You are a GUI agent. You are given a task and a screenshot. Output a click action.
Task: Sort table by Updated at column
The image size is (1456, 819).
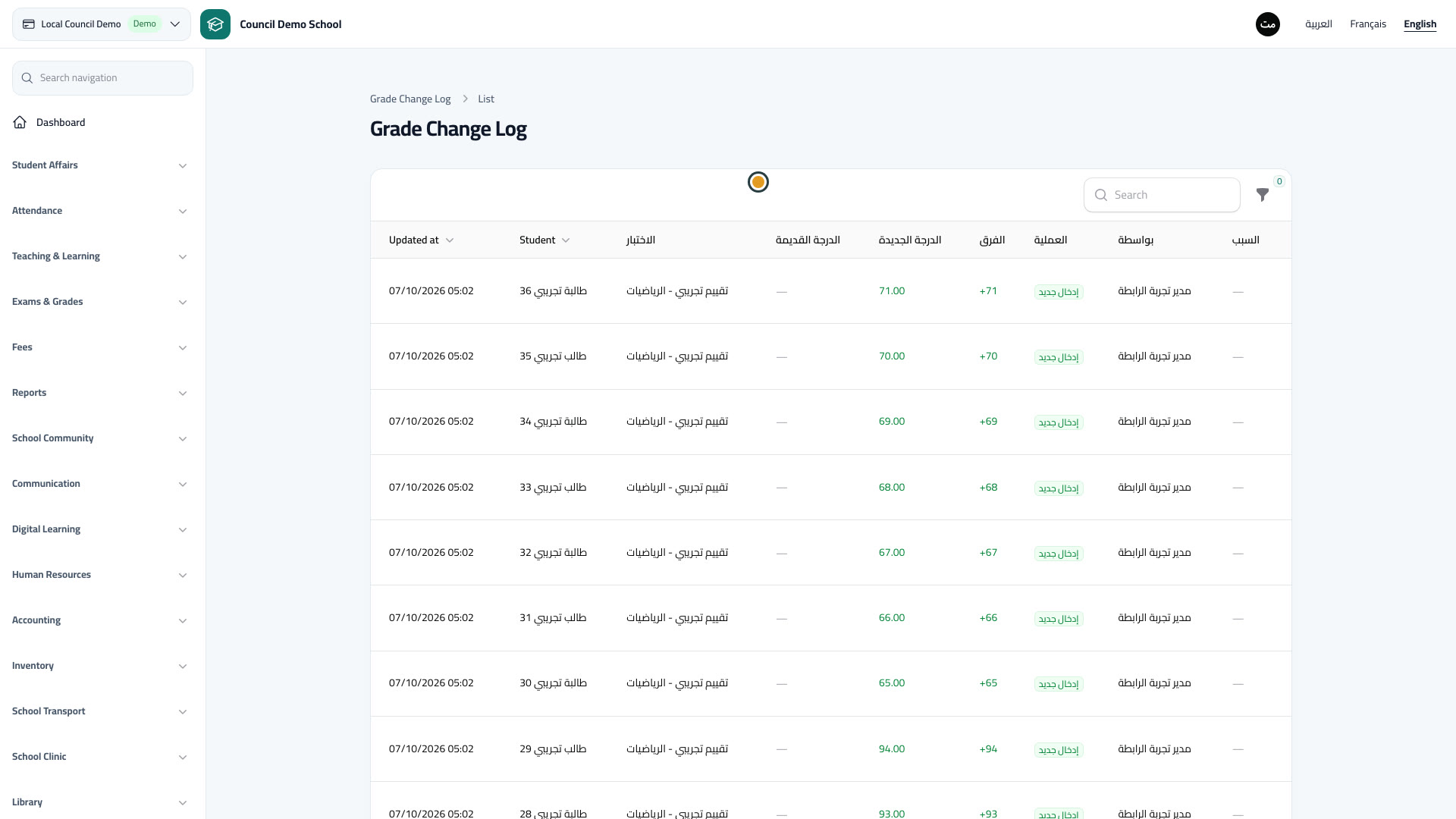(421, 240)
